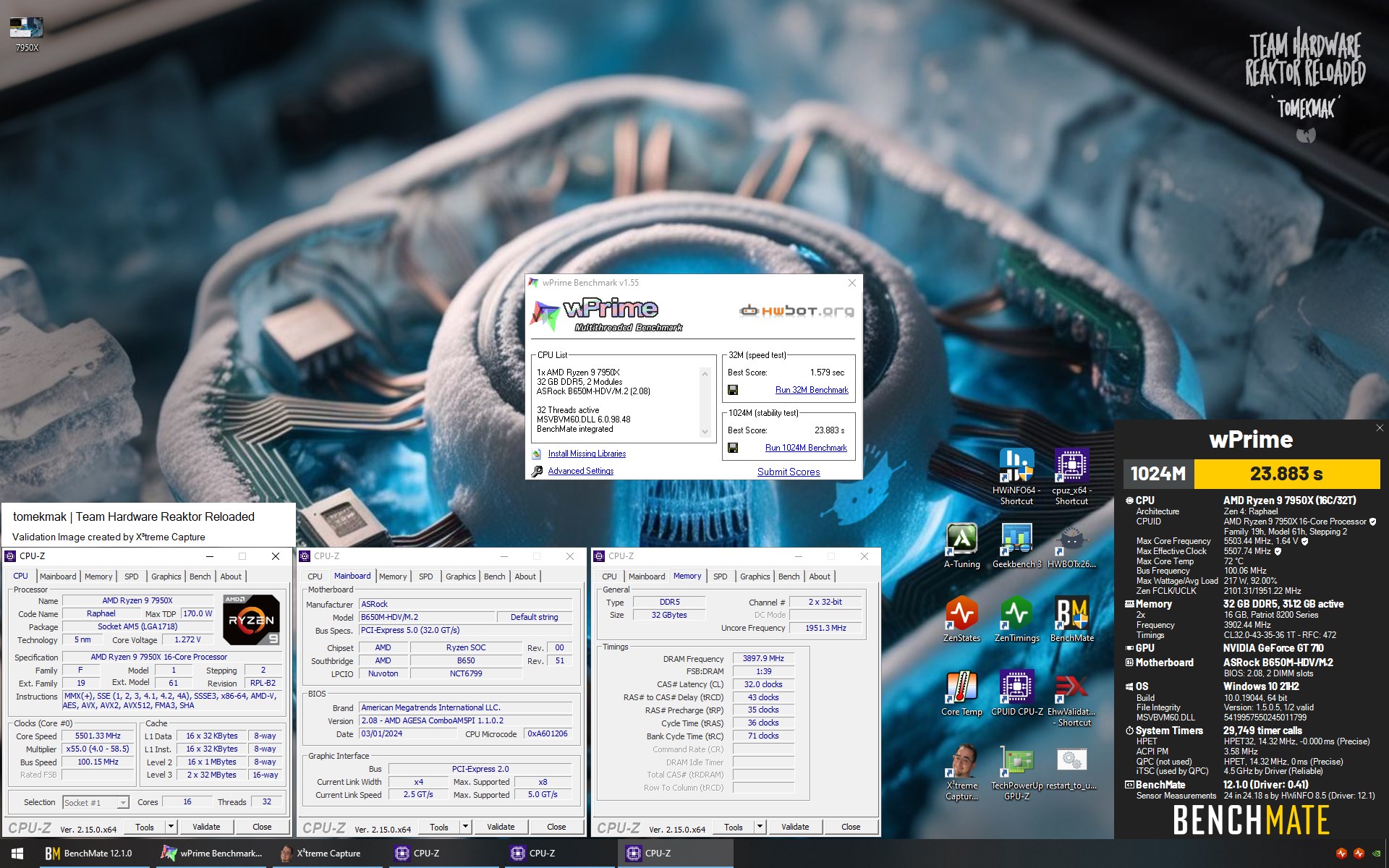Image resolution: width=1389 pixels, height=868 pixels.
Task: Click Validate in the CPU-Z CPU window
Action: 206,827
